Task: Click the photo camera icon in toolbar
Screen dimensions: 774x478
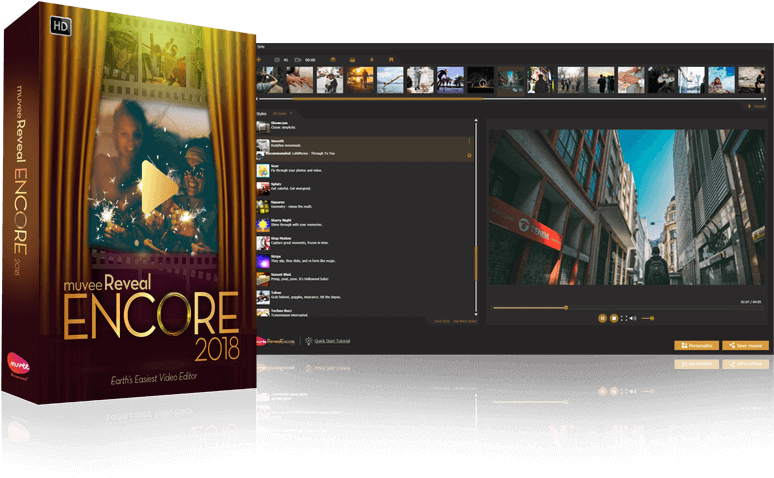Action: click(x=277, y=60)
